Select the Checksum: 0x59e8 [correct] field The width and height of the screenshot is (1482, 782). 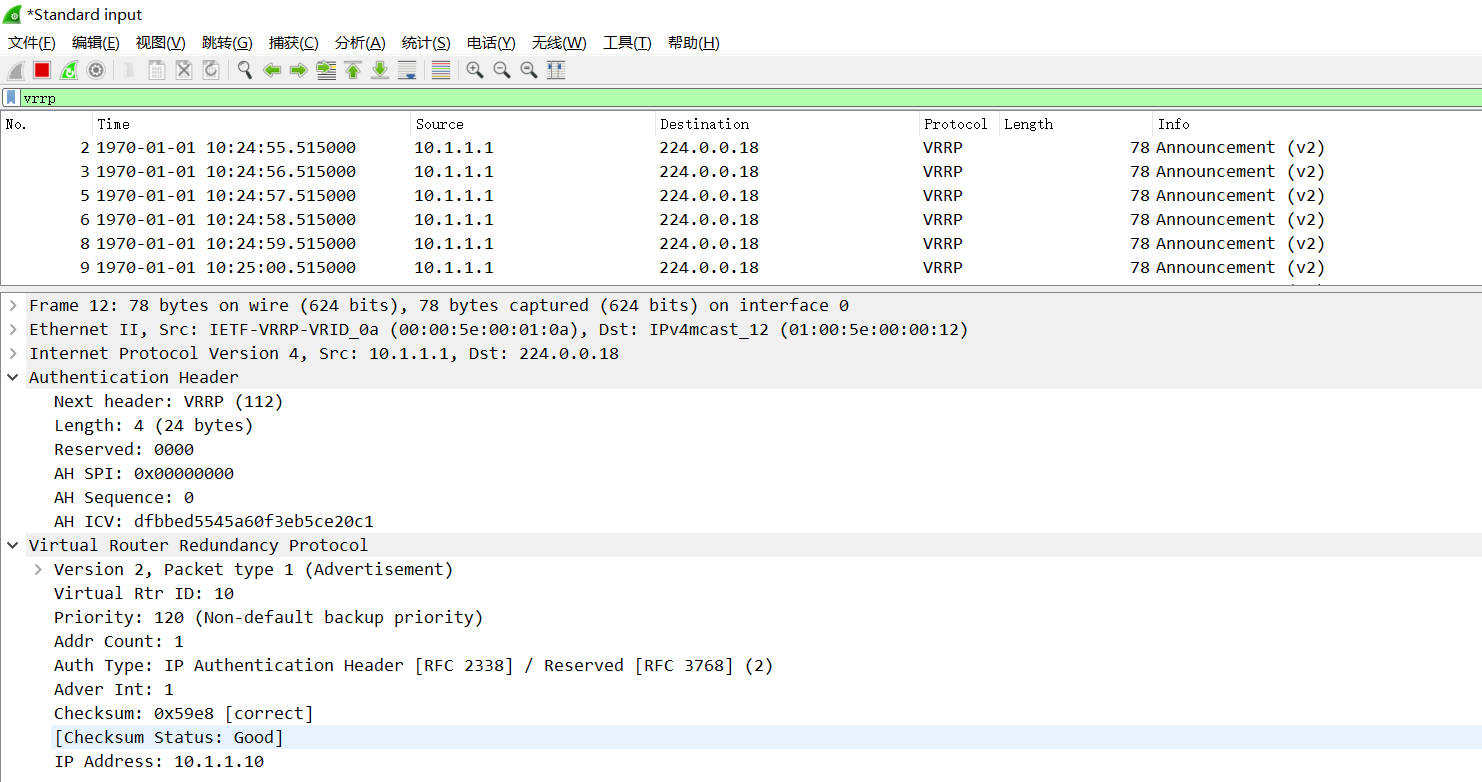click(x=184, y=713)
